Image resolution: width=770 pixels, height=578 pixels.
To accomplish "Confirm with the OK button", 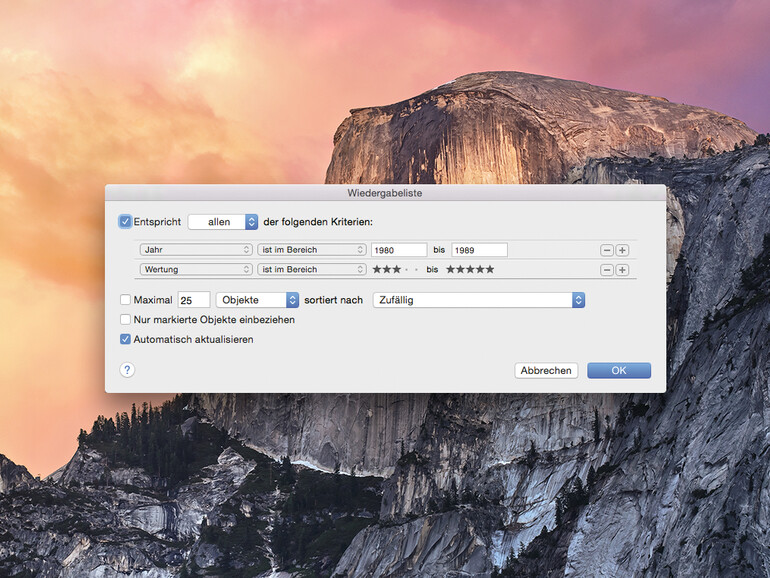I will [619, 370].
